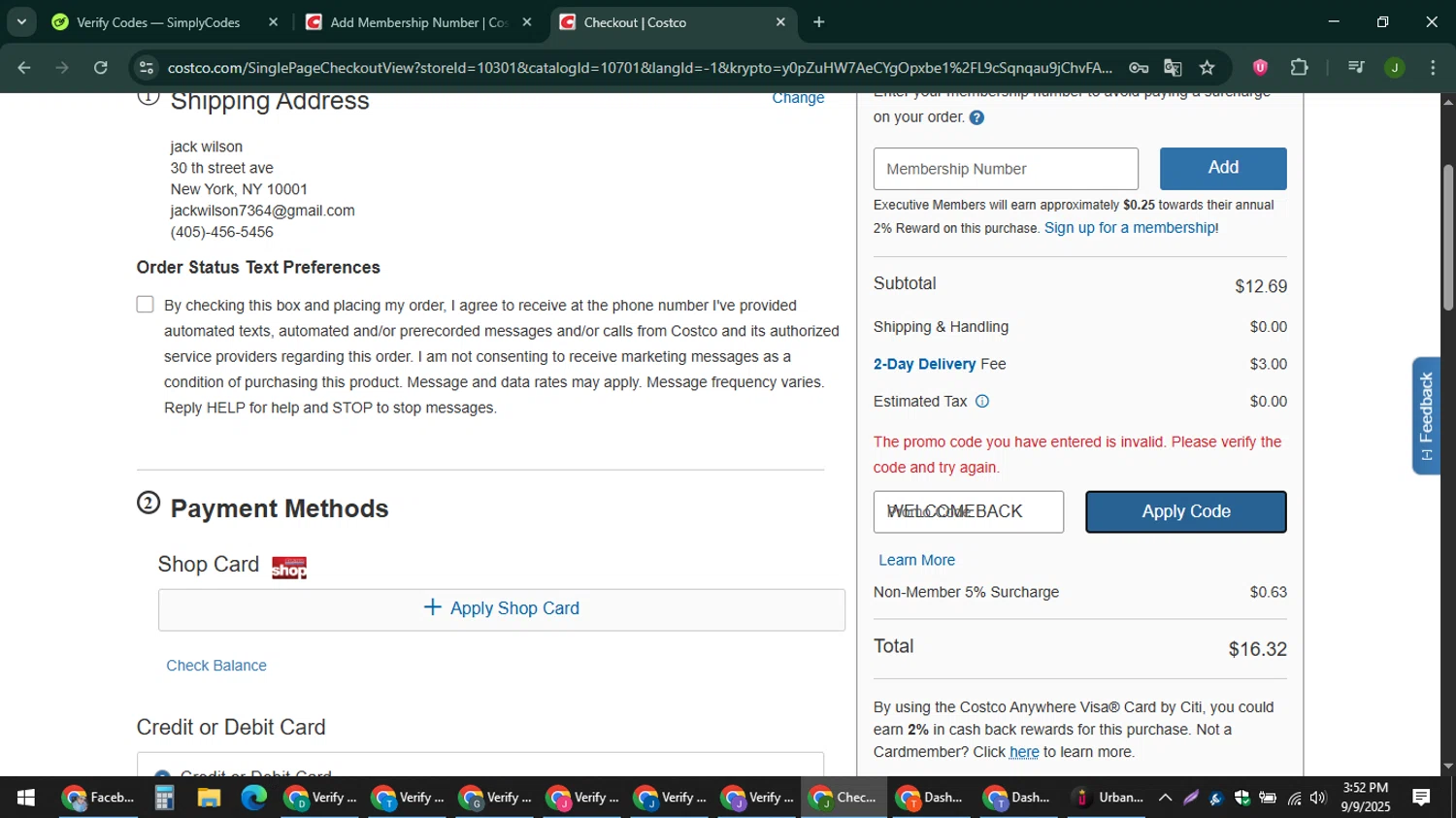1456x818 pixels.
Task: Focus the Membership Number field
Action: pyautogui.click(x=1006, y=169)
